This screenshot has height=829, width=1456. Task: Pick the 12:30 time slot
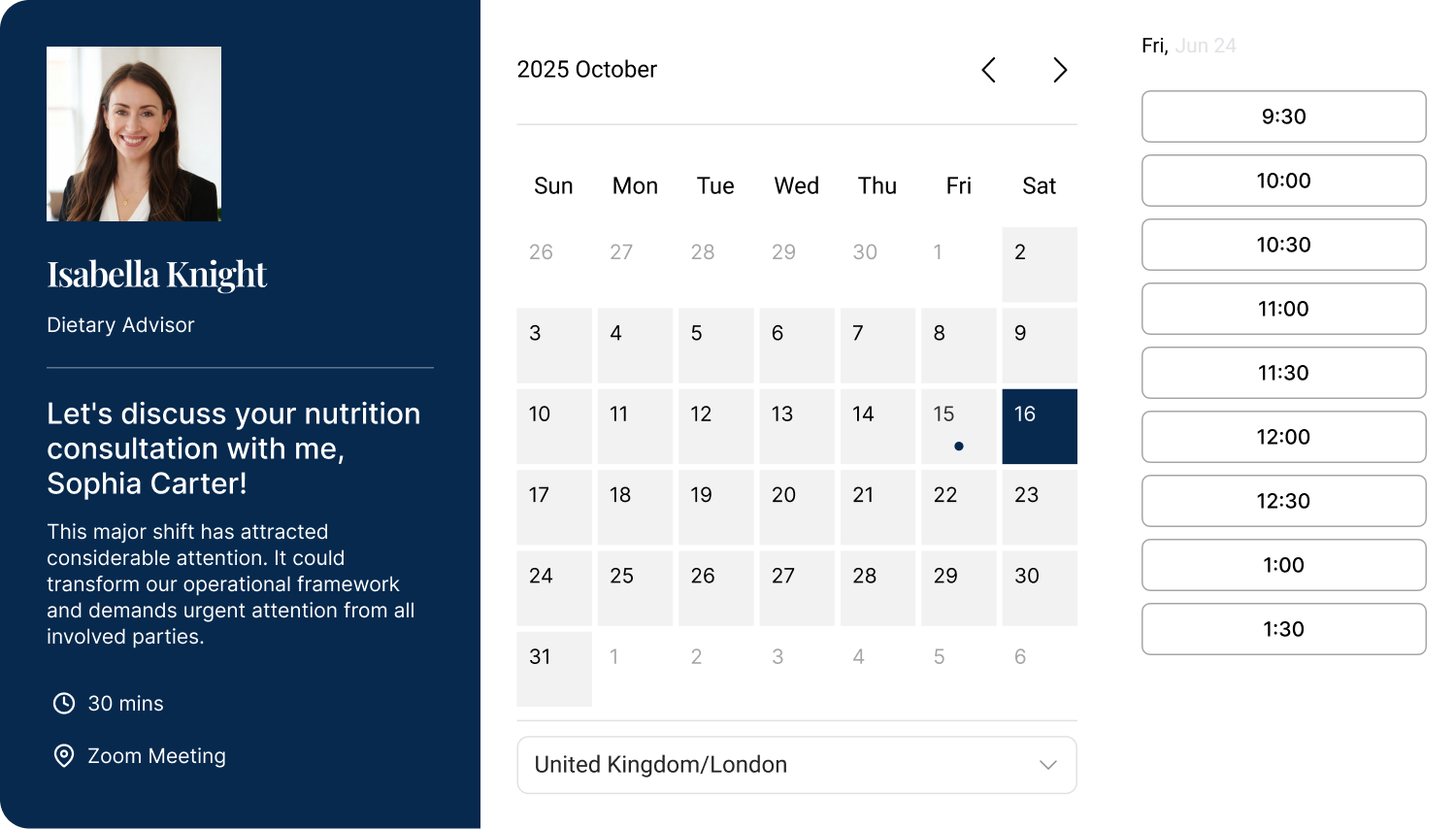click(x=1283, y=501)
